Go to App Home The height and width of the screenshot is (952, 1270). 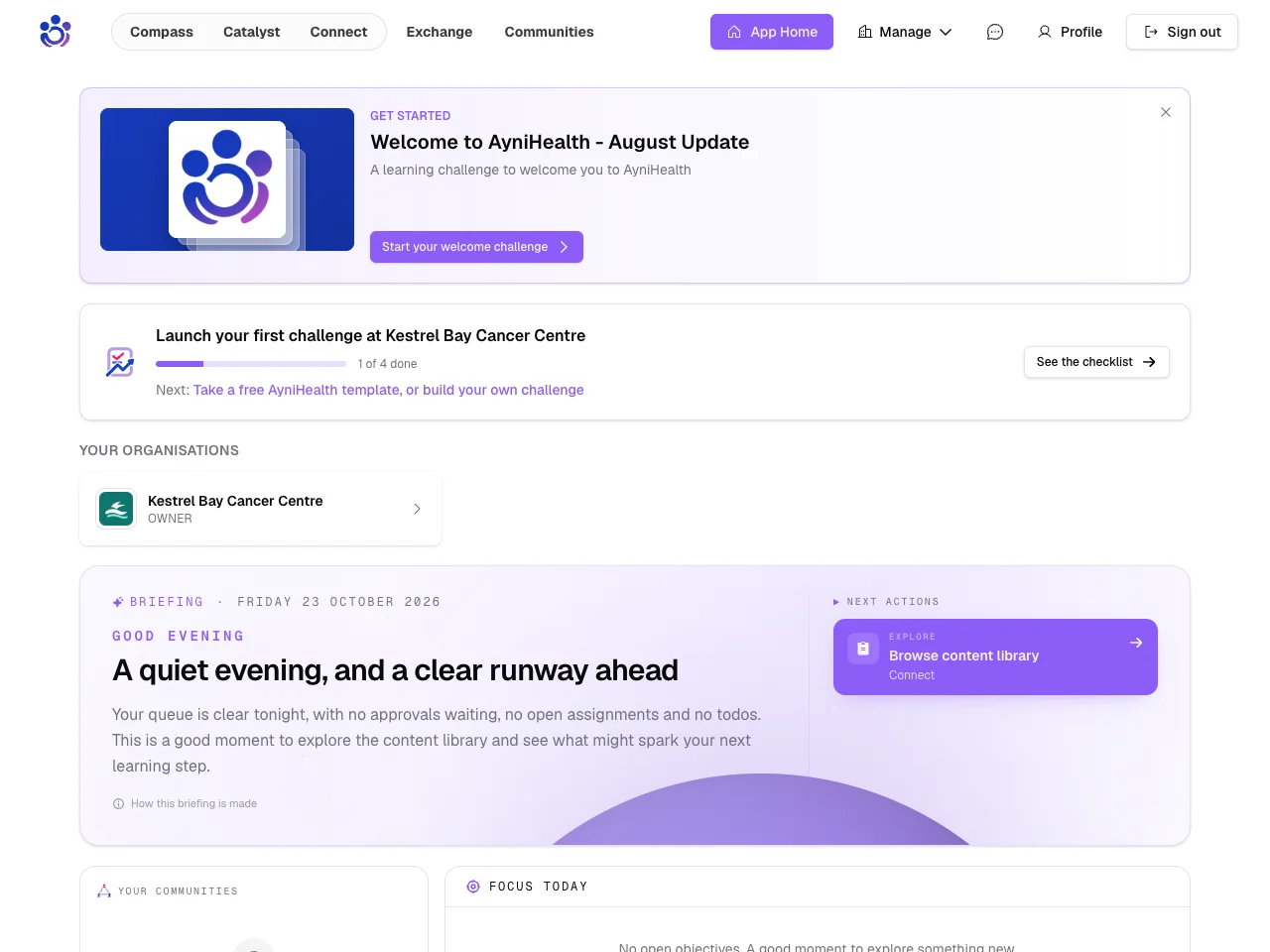[772, 32]
